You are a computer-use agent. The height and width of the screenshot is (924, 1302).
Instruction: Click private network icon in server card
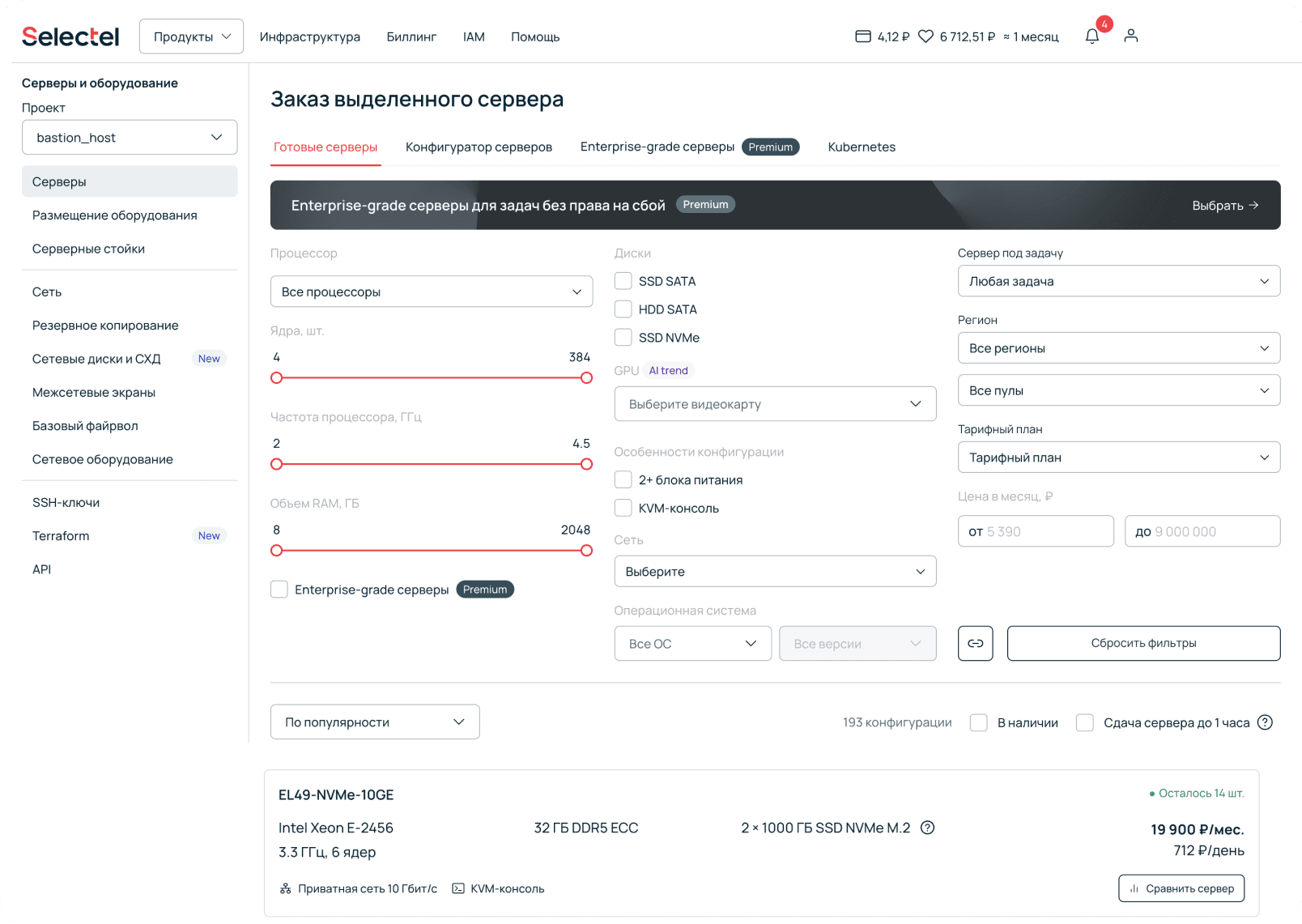coord(285,888)
